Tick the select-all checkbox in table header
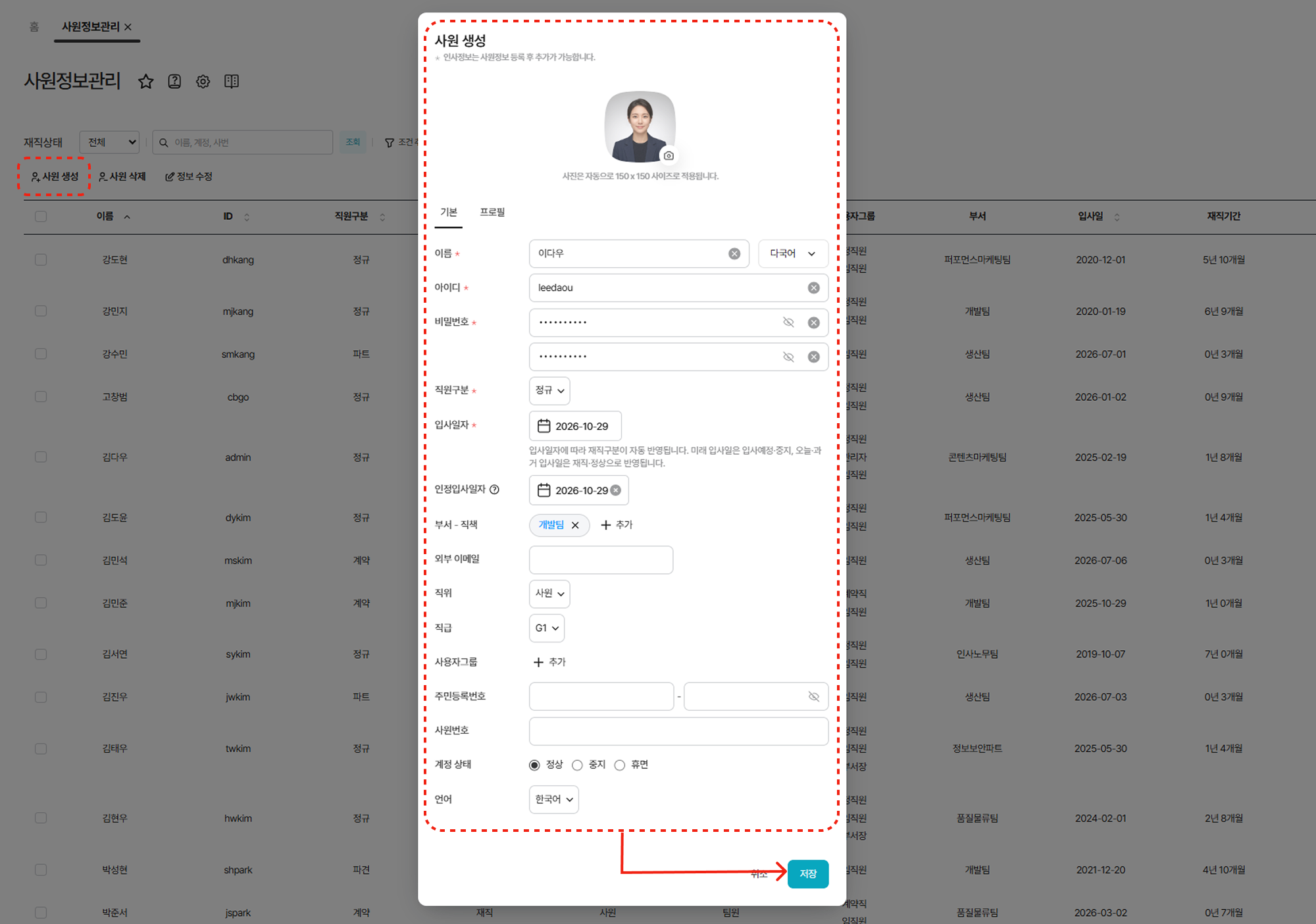 click(41, 217)
